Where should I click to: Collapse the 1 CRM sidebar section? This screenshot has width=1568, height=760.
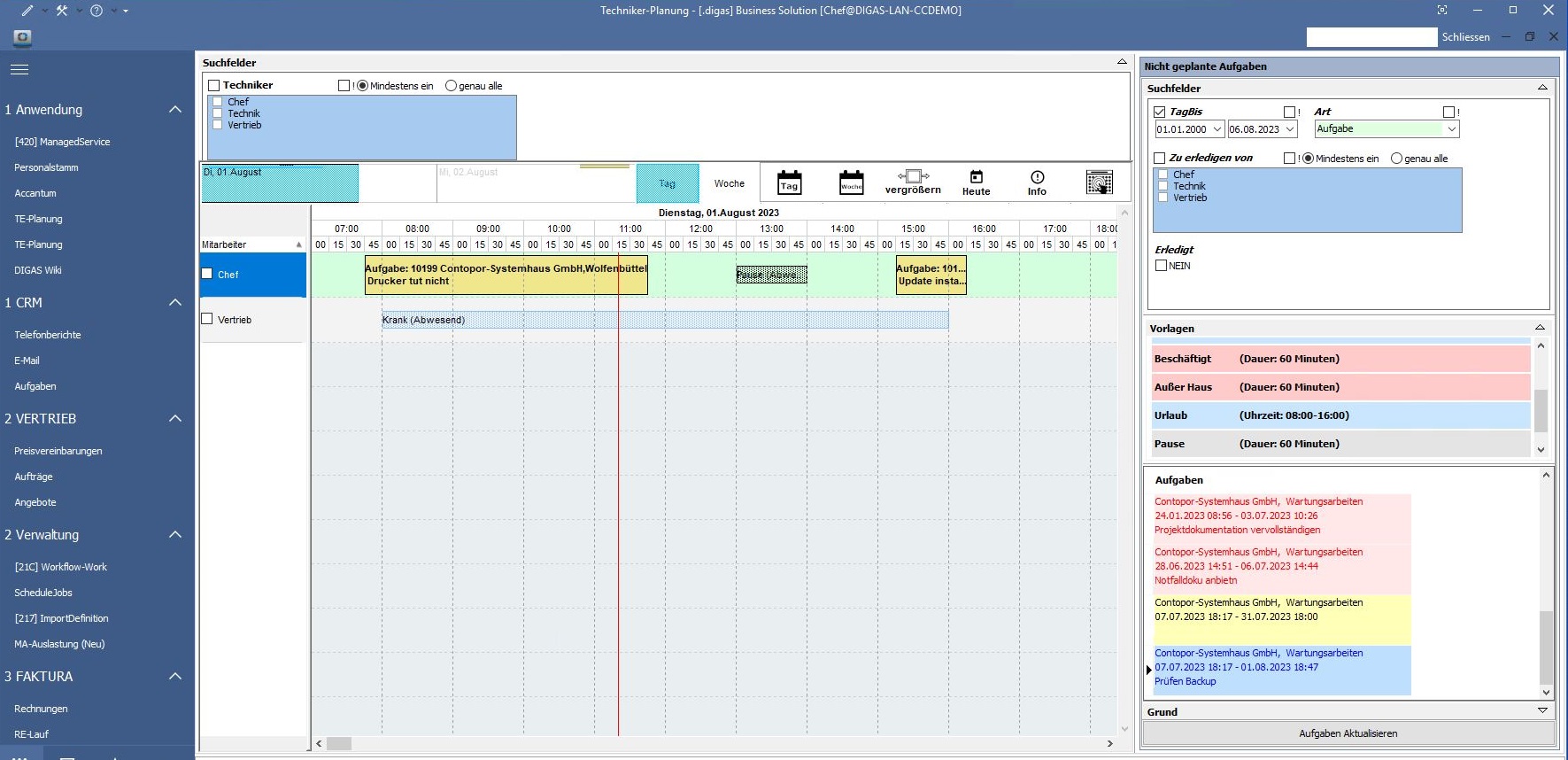[174, 303]
